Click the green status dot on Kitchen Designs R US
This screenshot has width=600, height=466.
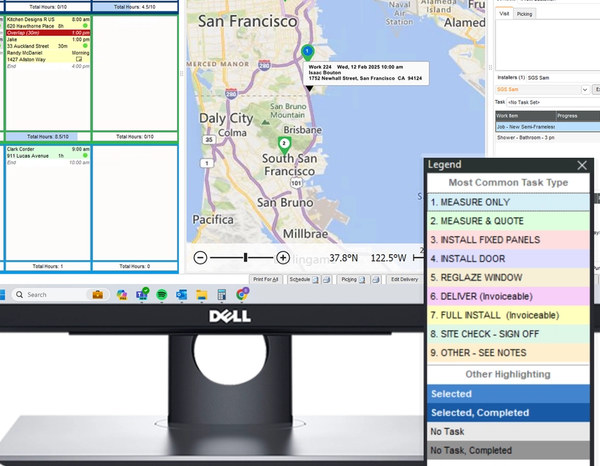click(x=85, y=26)
